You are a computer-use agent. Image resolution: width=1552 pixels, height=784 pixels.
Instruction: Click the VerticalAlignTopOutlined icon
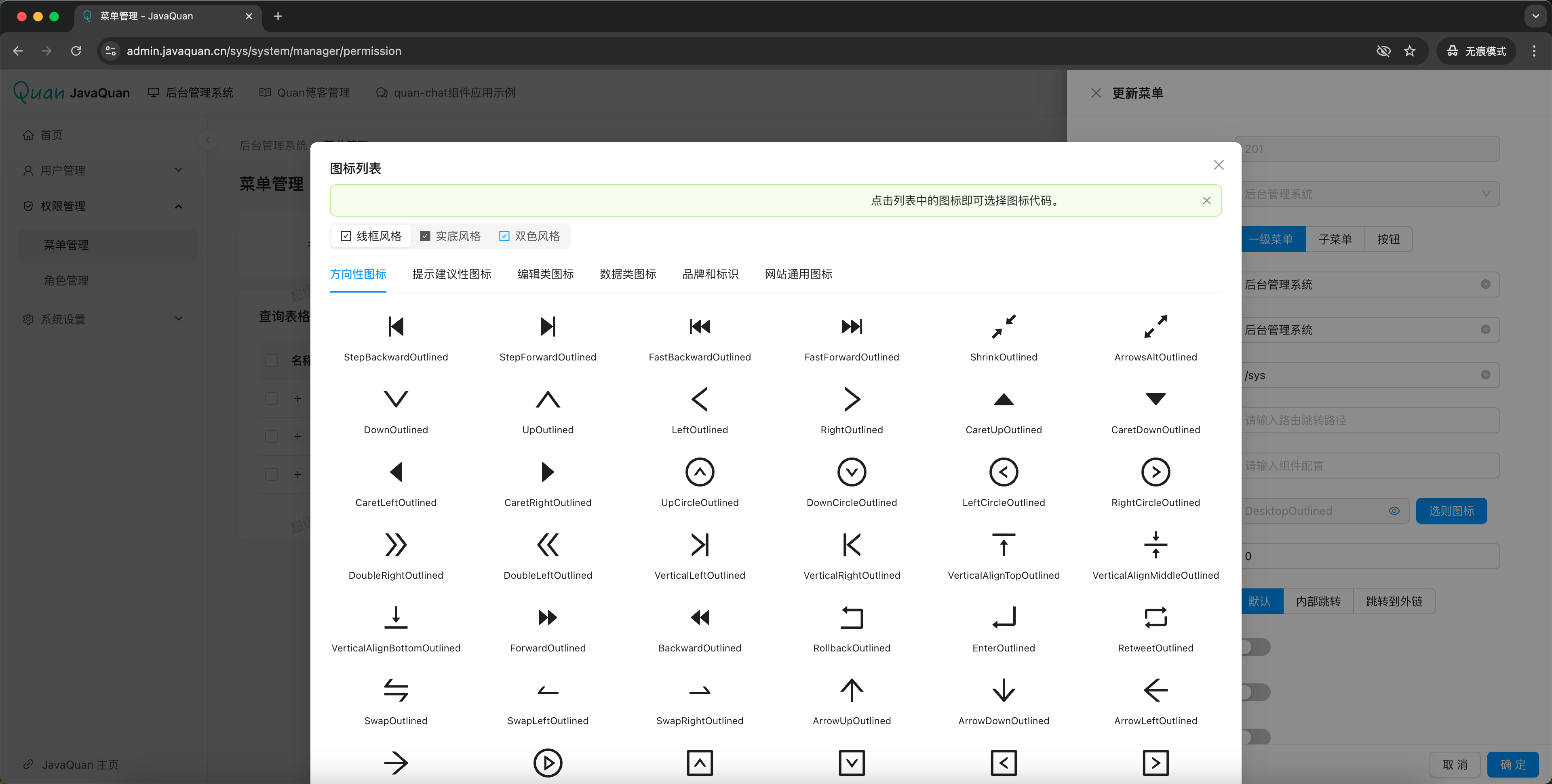1004,545
